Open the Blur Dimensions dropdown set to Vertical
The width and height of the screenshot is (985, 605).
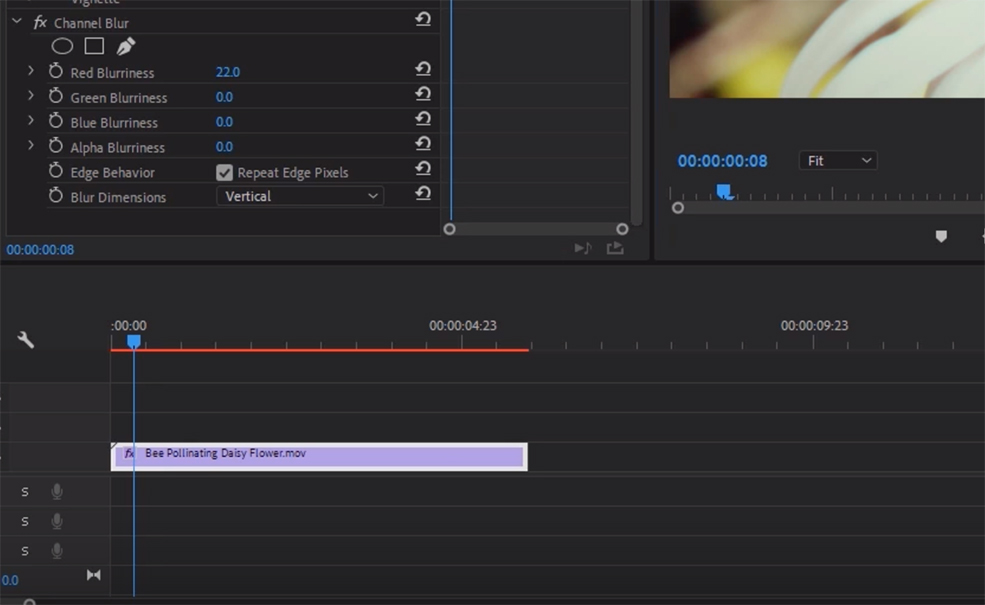(300, 197)
